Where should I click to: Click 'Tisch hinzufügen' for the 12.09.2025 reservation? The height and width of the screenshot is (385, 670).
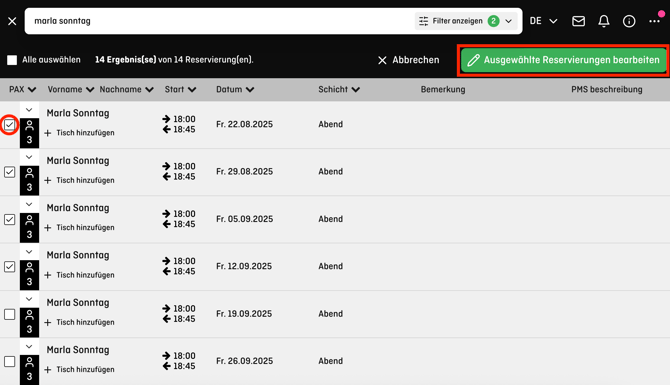(x=79, y=275)
